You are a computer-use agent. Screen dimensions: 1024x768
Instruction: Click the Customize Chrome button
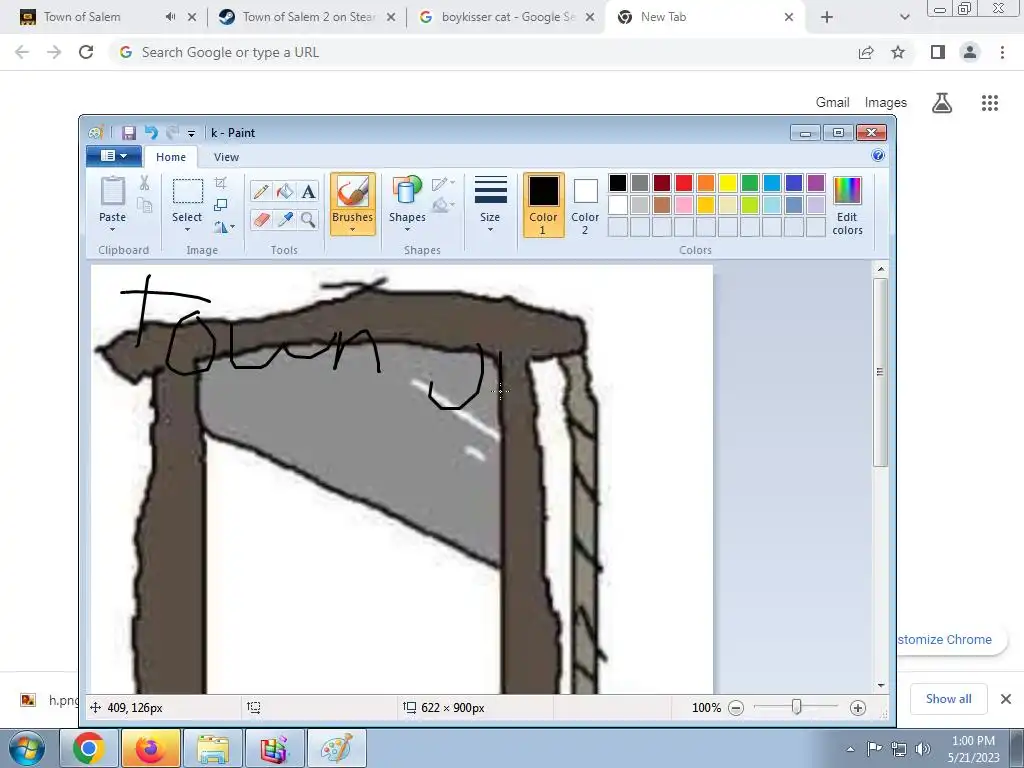[x=950, y=639]
